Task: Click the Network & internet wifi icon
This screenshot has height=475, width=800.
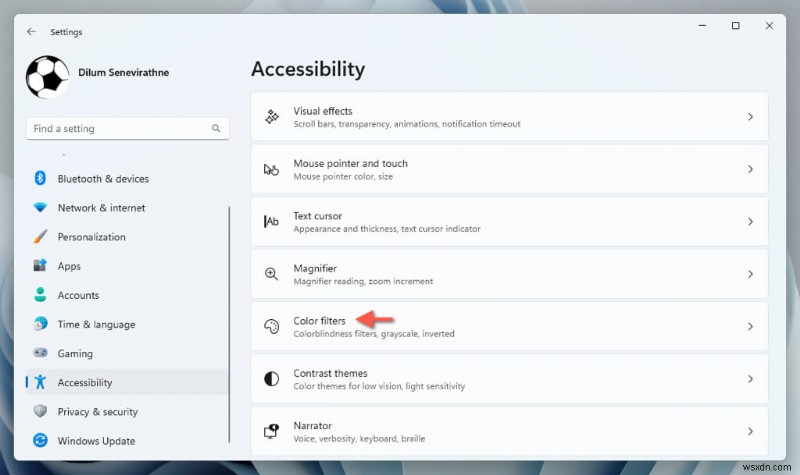Action: coord(40,208)
